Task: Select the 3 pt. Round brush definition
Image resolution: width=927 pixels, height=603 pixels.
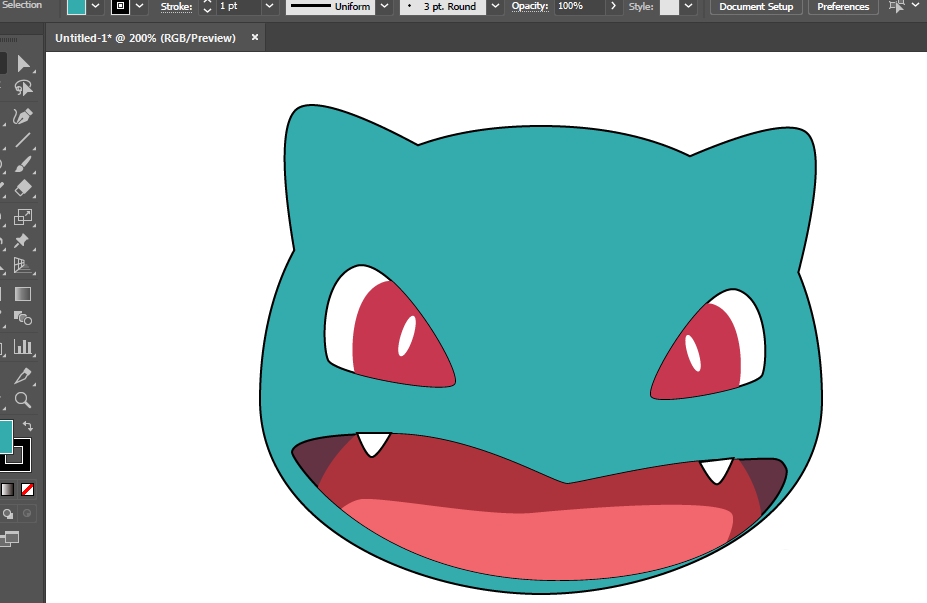Action: pyautogui.click(x=443, y=7)
